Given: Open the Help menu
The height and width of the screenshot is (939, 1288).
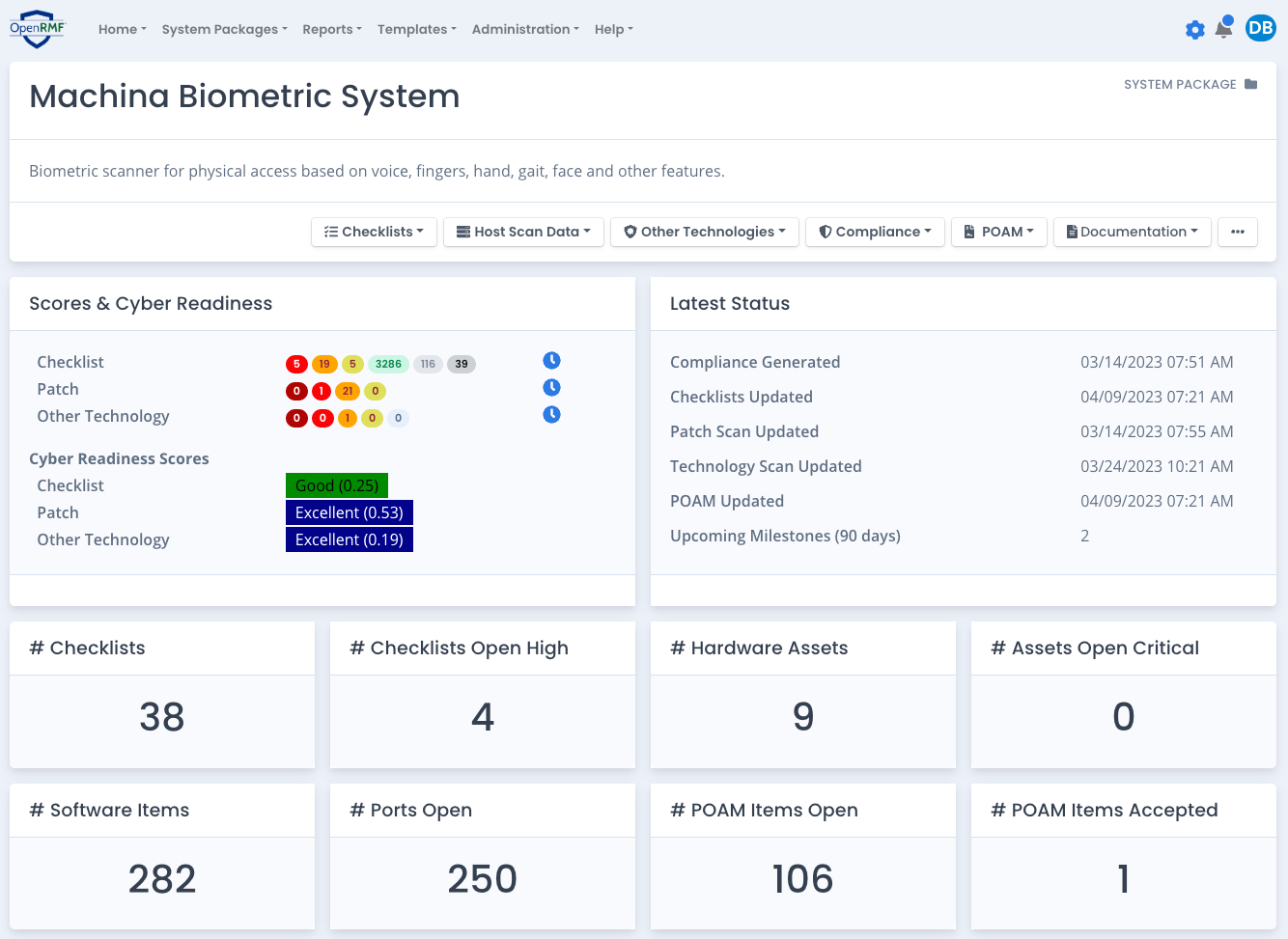Looking at the screenshot, I should [614, 29].
